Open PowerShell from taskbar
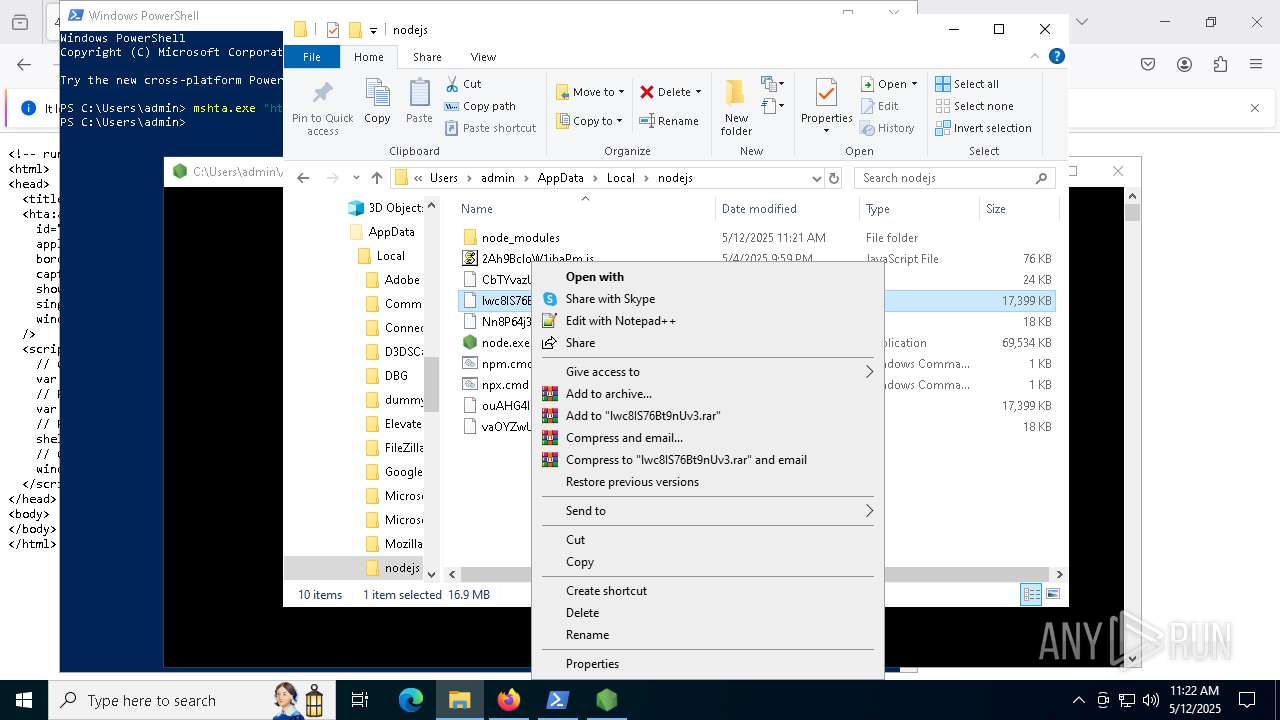Viewport: 1280px width, 720px height. (x=558, y=700)
